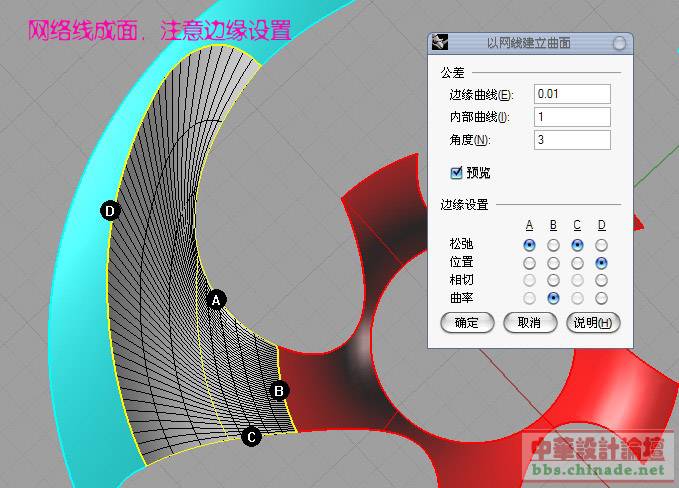The height and width of the screenshot is (488, 679).
Task: Select 松弛 option for edge A
Action: tap(529, 245)
